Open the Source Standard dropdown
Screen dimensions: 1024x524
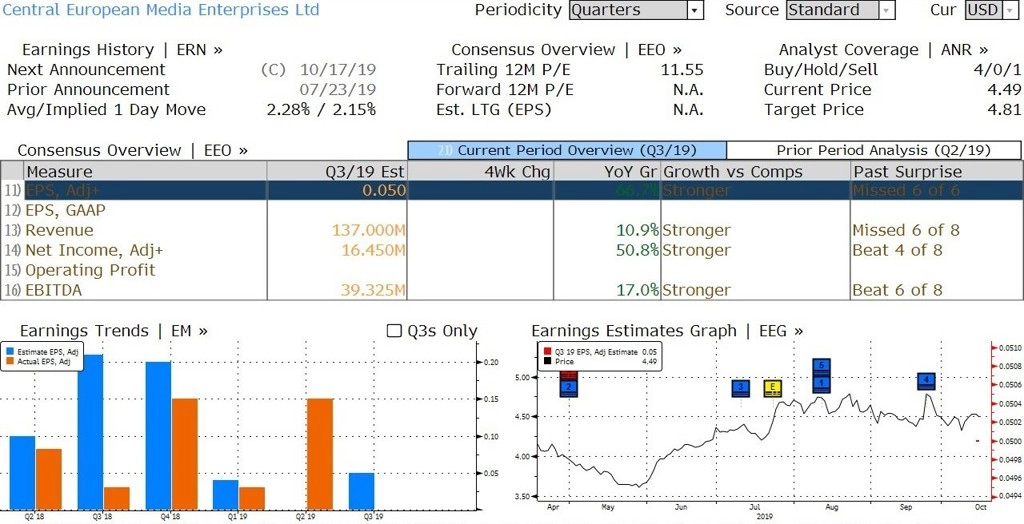click(839, 10)
